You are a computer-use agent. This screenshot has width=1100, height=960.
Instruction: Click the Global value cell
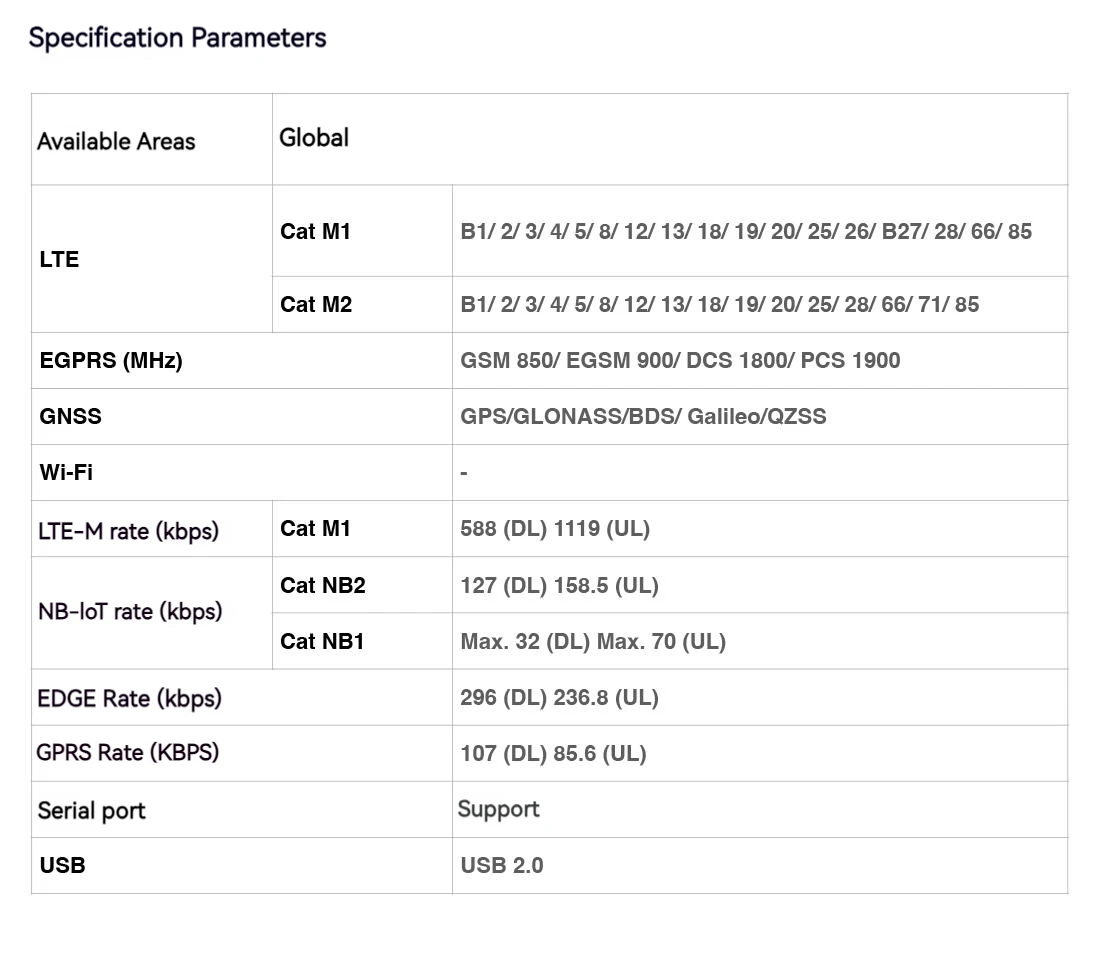[x=314, y=137]
